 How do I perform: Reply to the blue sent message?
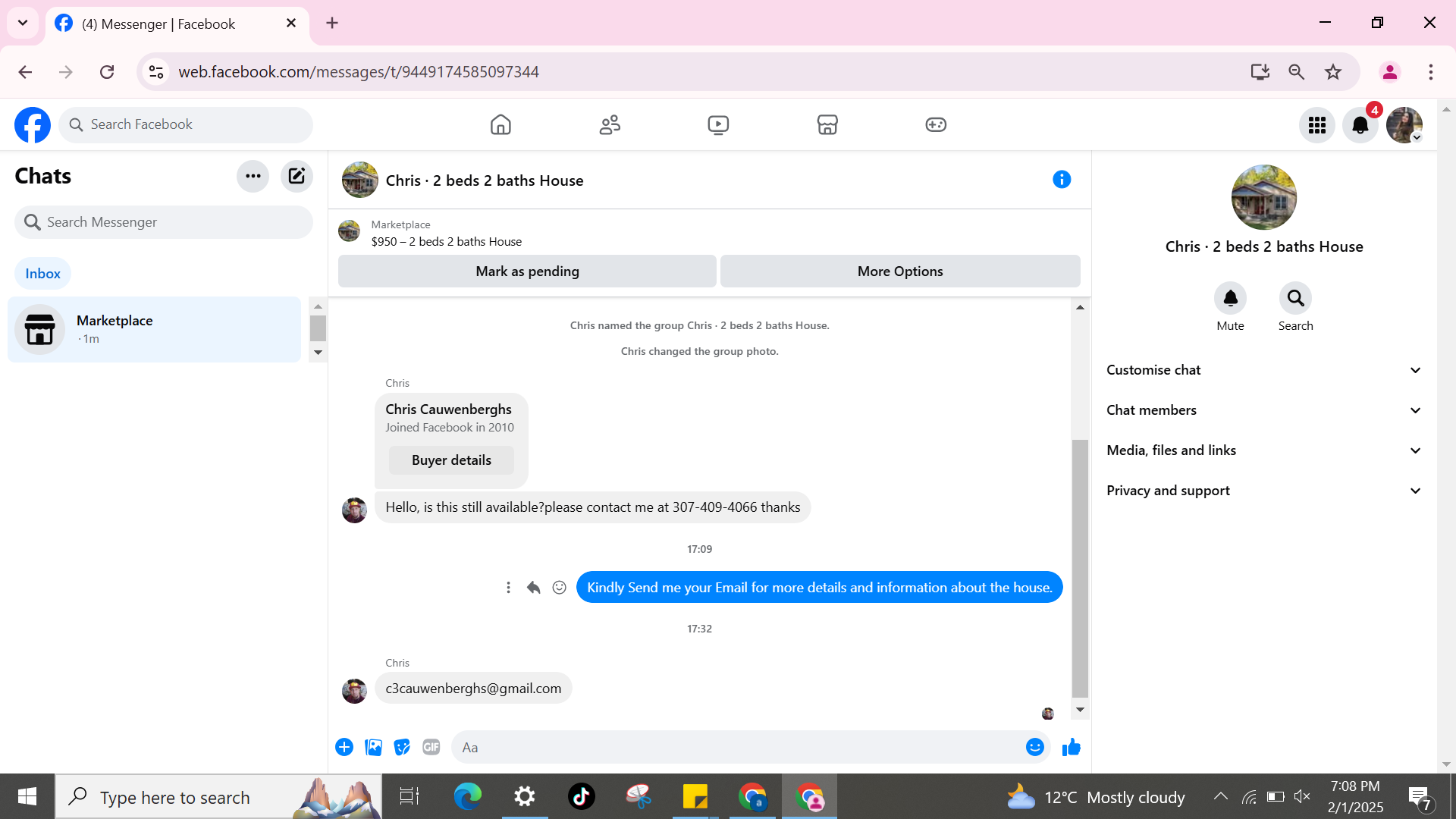534,588
